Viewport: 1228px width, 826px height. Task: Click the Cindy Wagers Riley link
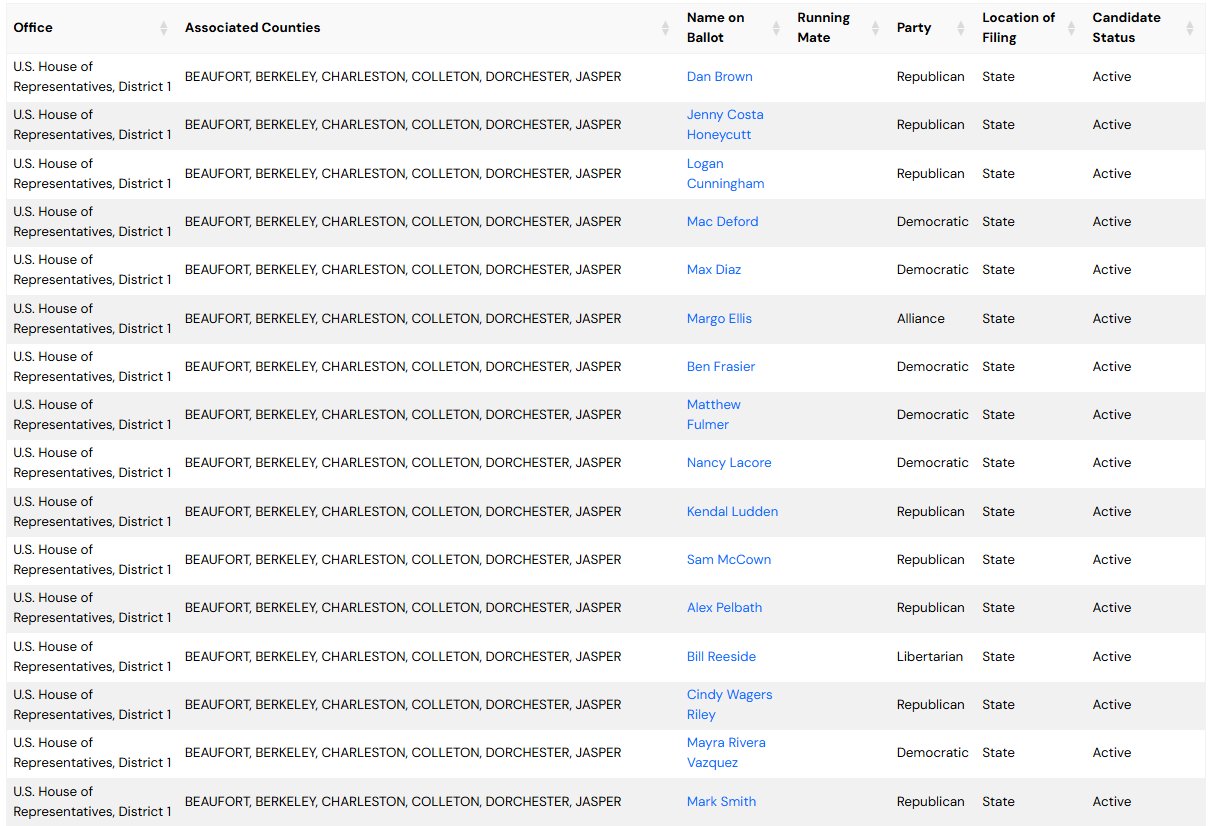pos(729,705)
